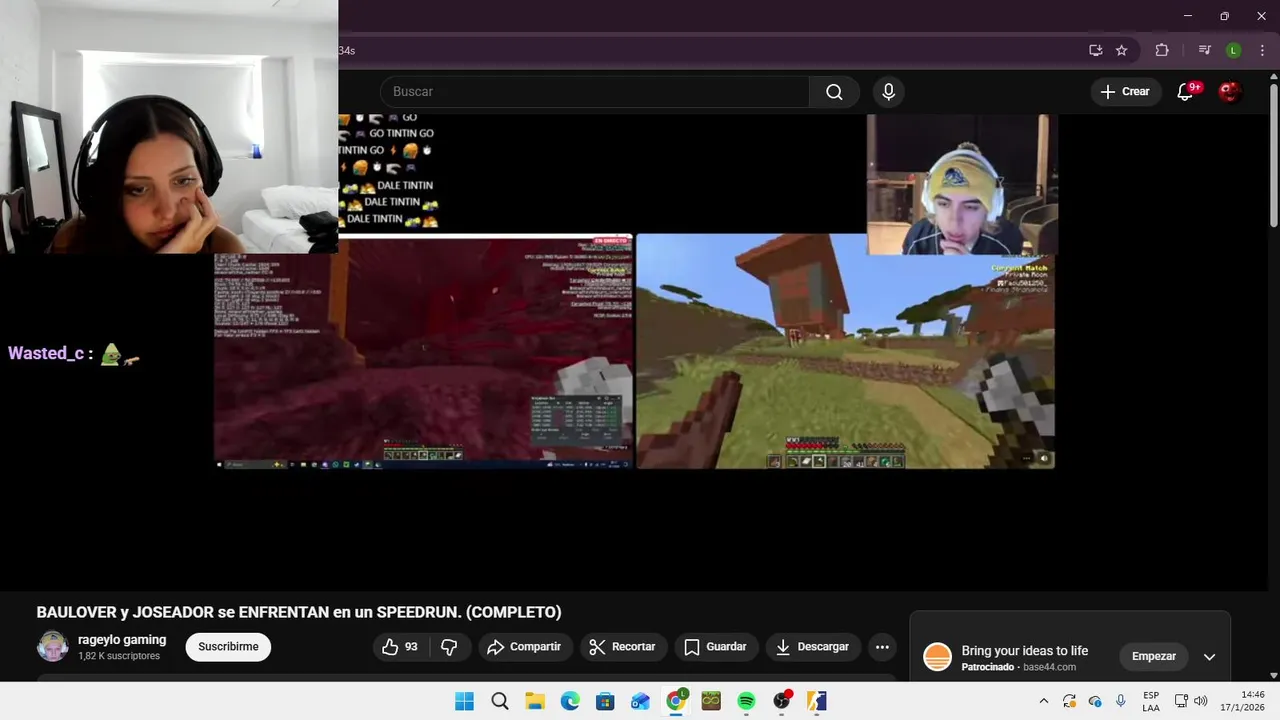
Task: Click the 1,82 K suscriptores text
Action: coord(119,656)
